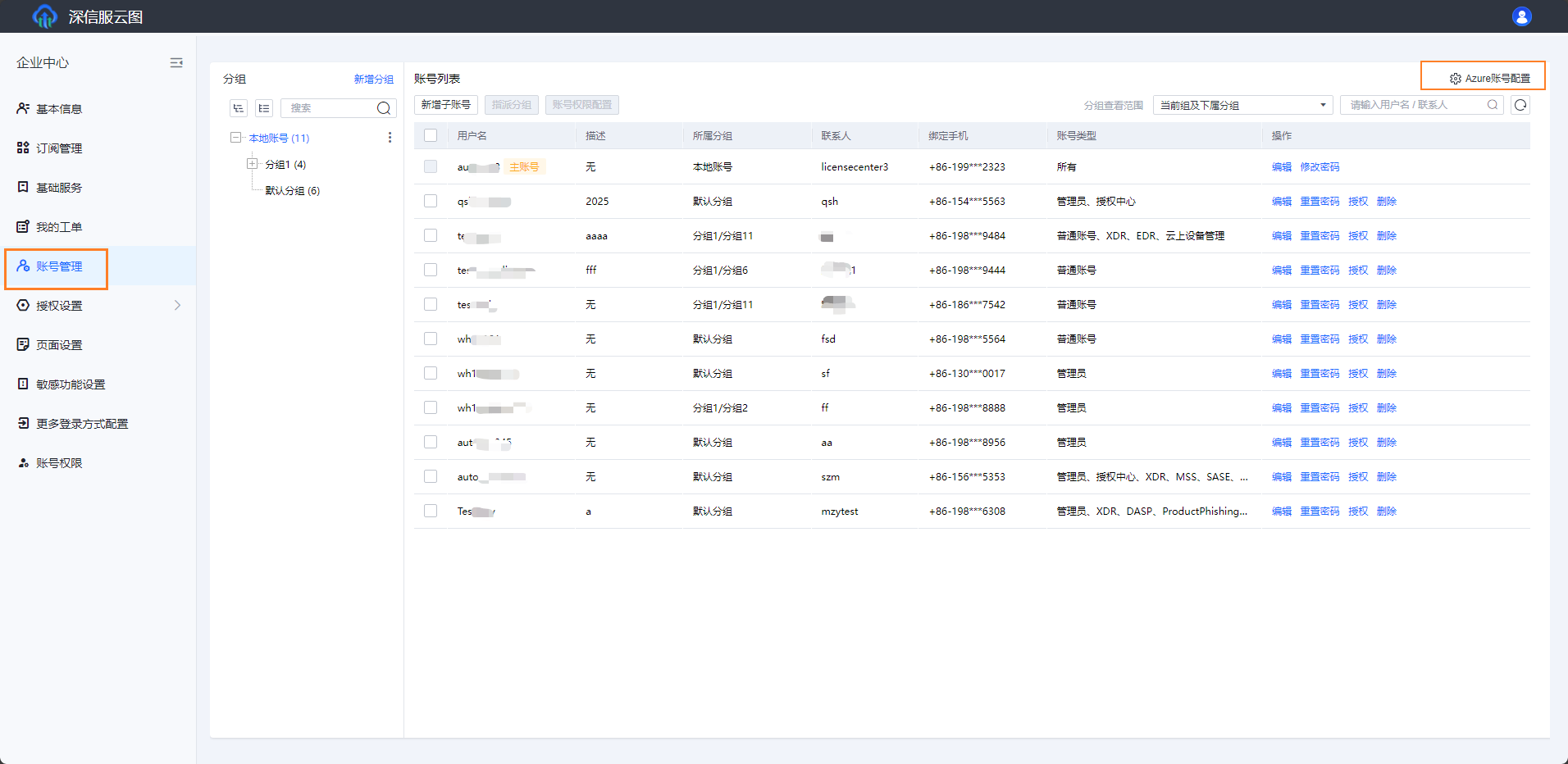Click 修改密码 for the main account row

coord(1320,167)
